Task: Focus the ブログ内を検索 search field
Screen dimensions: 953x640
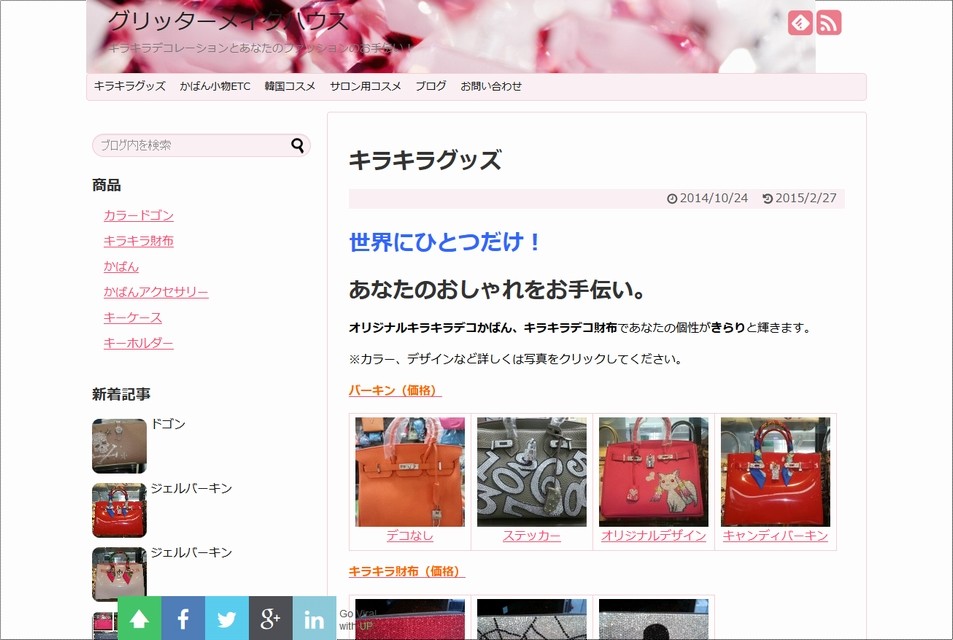Action: coord(193,145)
